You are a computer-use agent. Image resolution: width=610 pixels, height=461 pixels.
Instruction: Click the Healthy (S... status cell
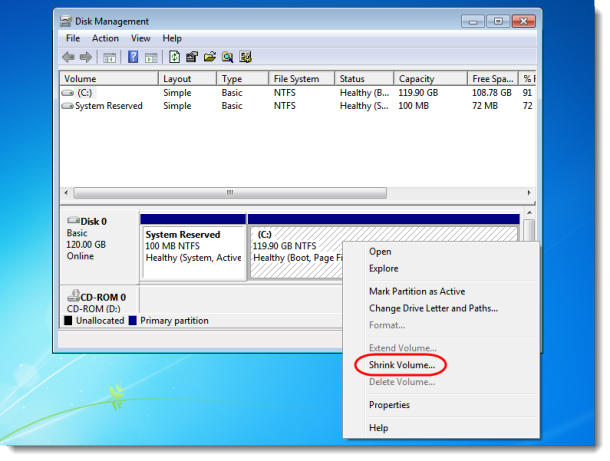coord(364,106)
